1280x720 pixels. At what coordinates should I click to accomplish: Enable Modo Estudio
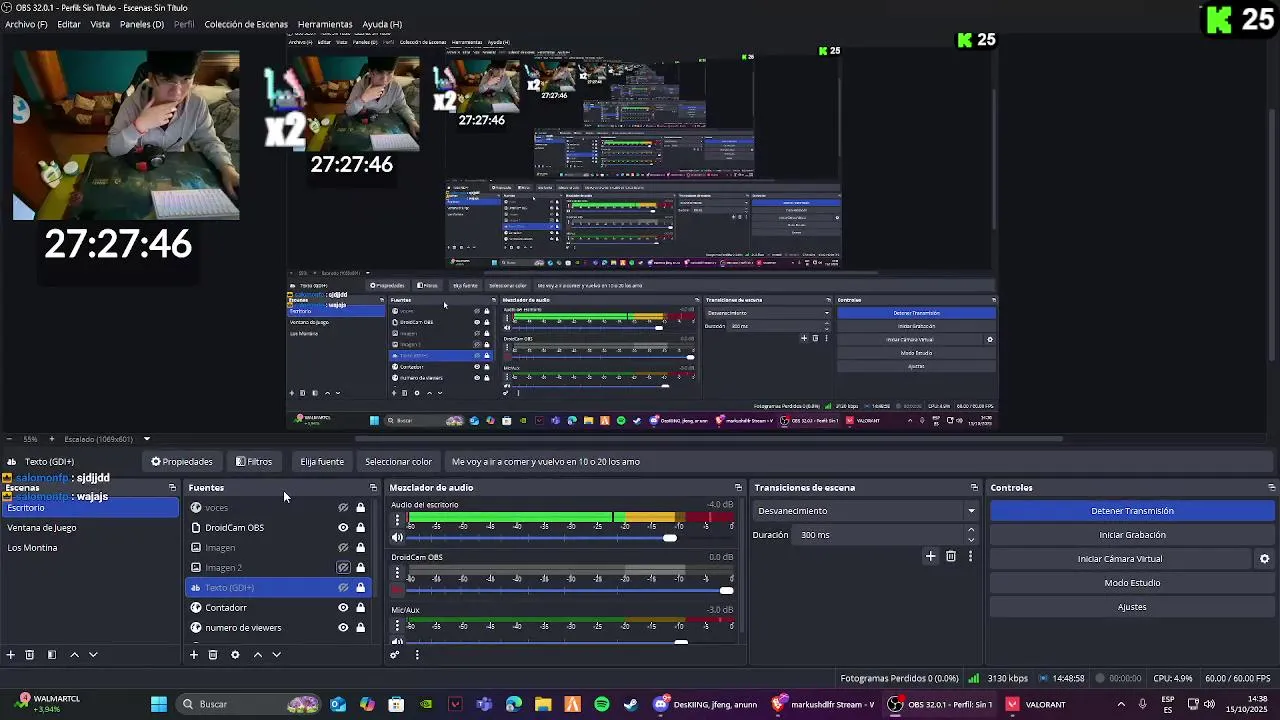(1132, 583)
